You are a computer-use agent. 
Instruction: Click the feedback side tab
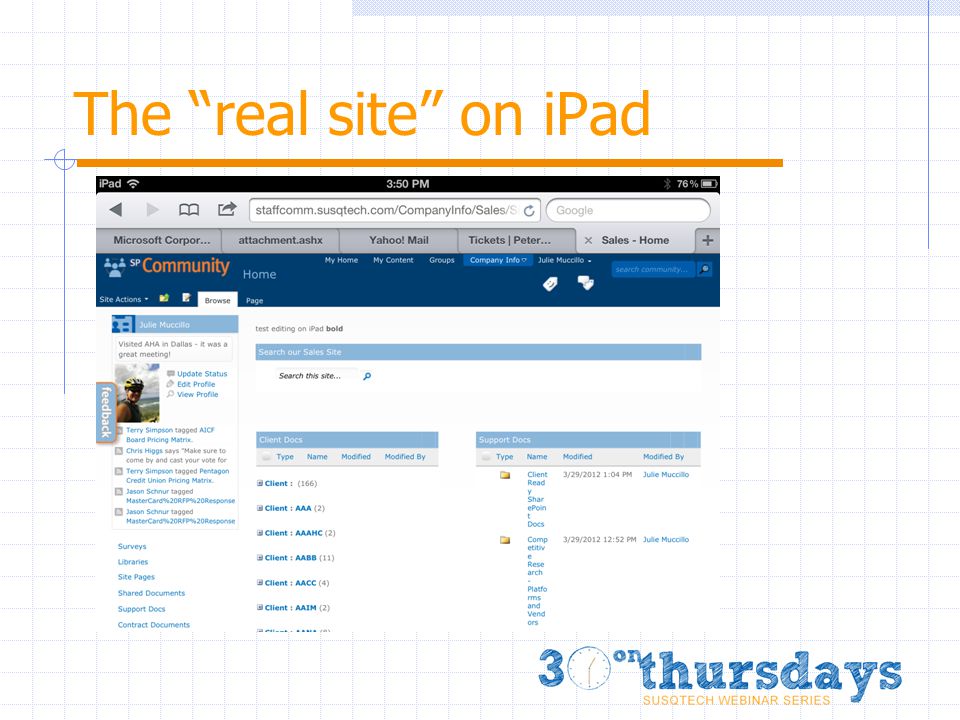click(105, 412)
